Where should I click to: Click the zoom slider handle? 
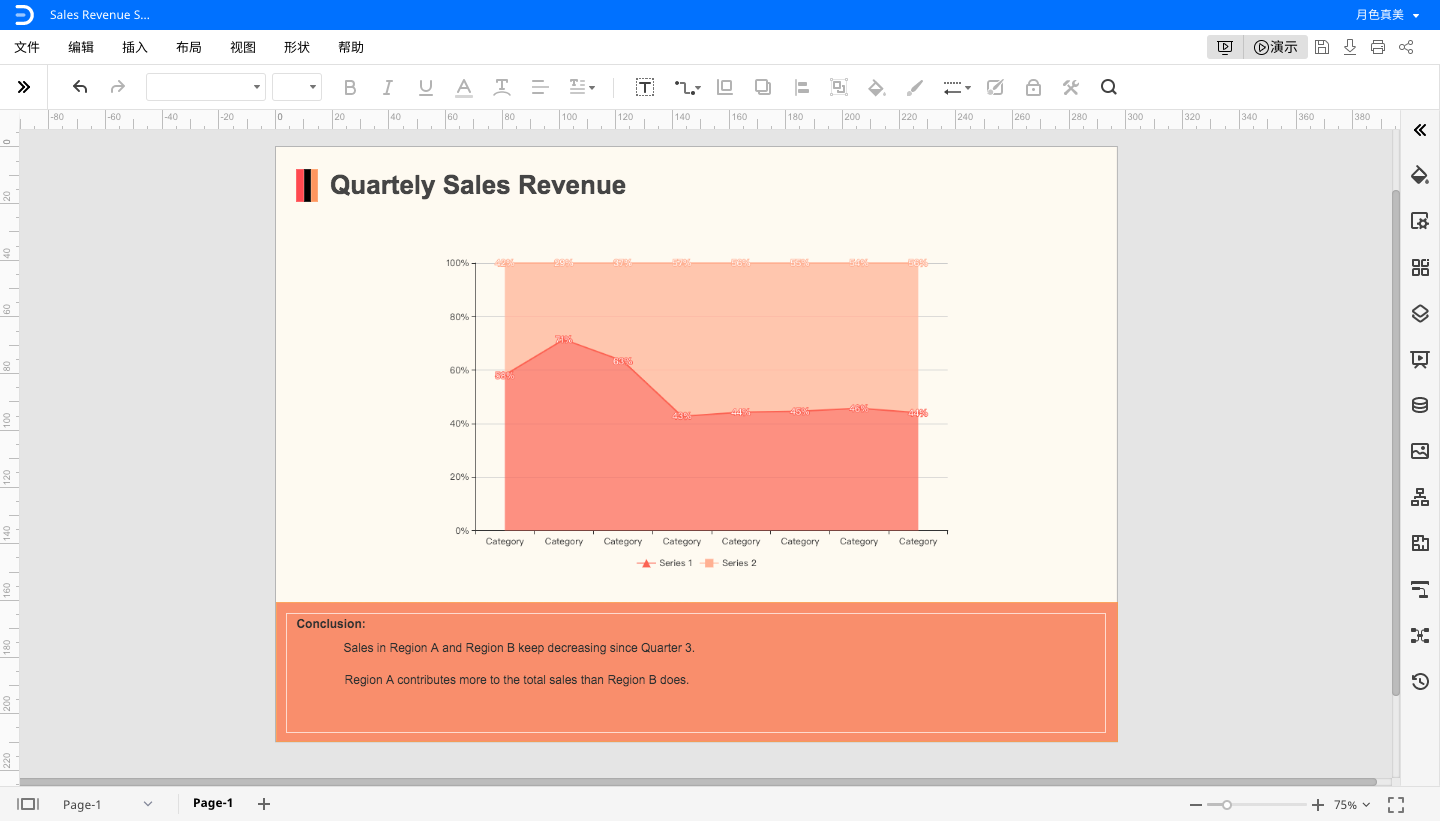pos(1226,805)
